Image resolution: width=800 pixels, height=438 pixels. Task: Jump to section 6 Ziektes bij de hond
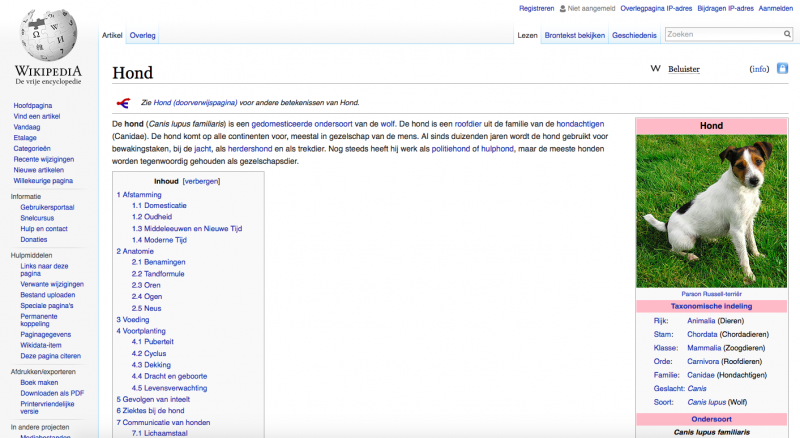pos(150,411)
